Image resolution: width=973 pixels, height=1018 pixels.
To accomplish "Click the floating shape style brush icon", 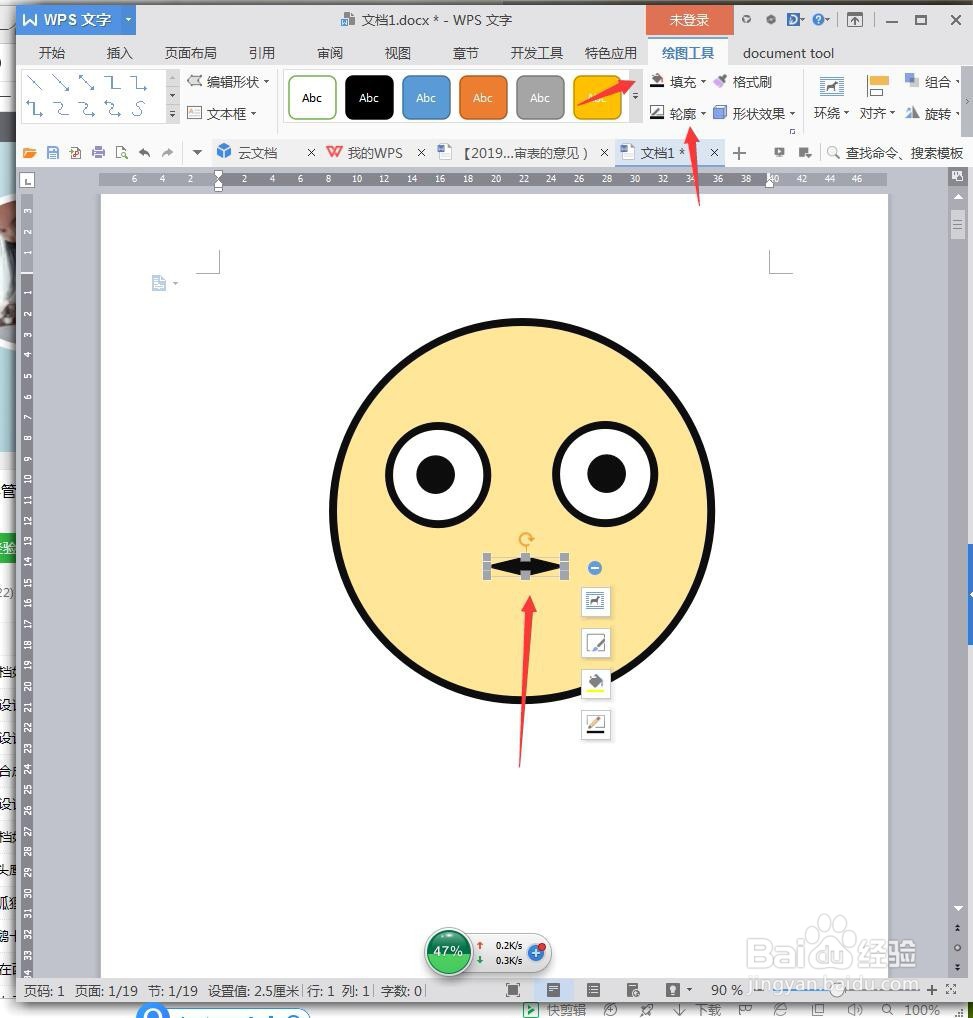I will pyautogui.click(x=595, y=643).
